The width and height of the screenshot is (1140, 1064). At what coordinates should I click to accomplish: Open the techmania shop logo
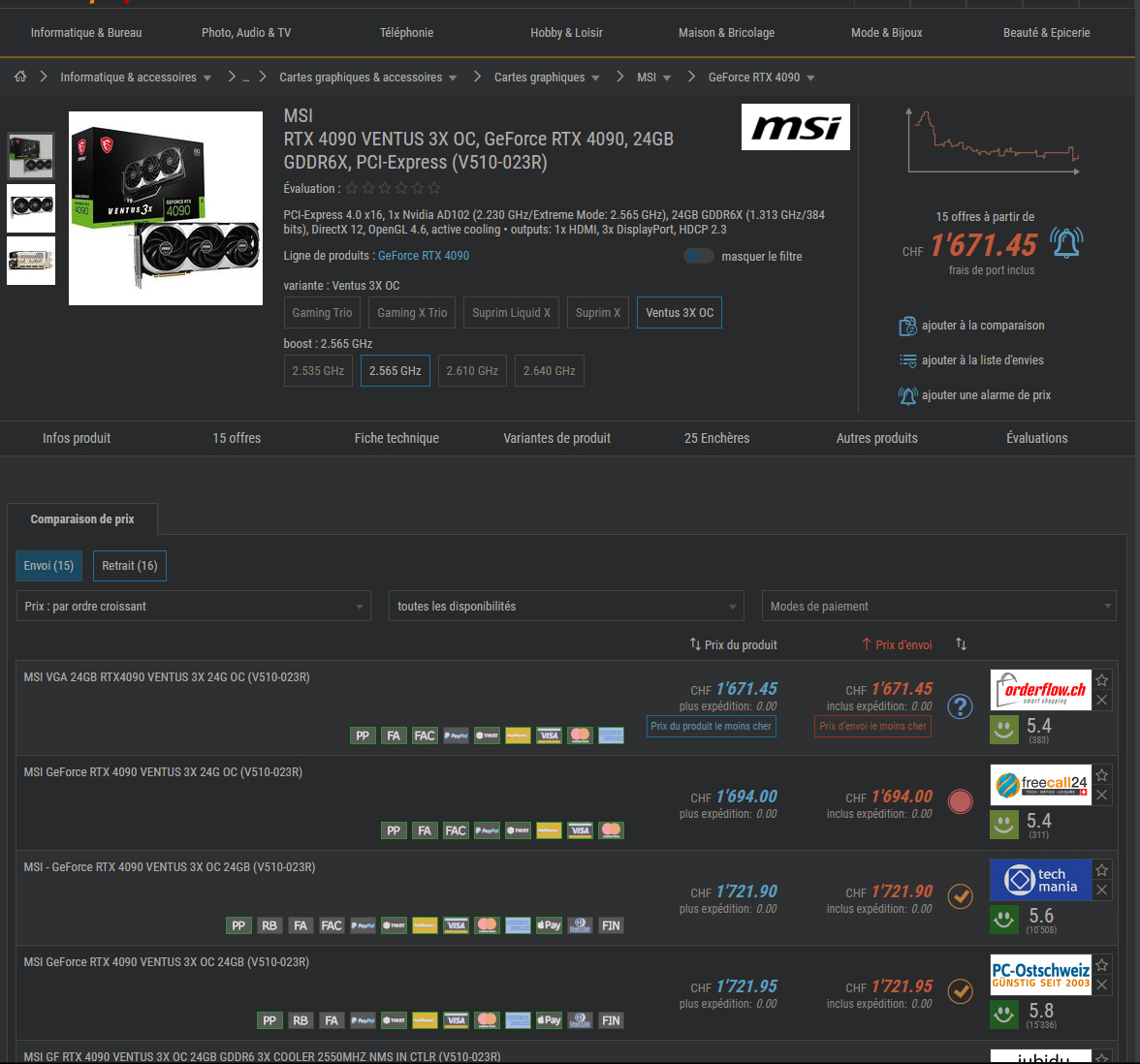pos(1040,880)
